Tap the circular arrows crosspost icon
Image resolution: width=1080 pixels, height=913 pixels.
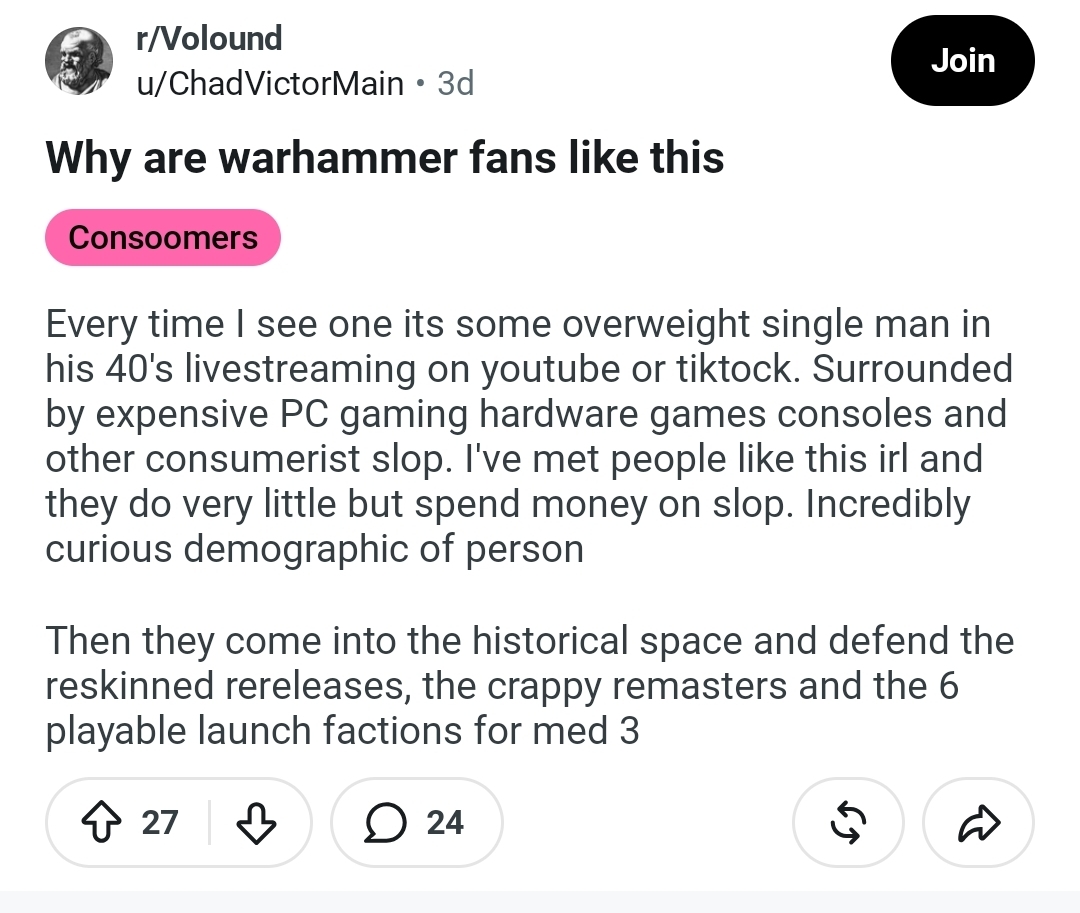pyautogui.click(x=848, y=822)
